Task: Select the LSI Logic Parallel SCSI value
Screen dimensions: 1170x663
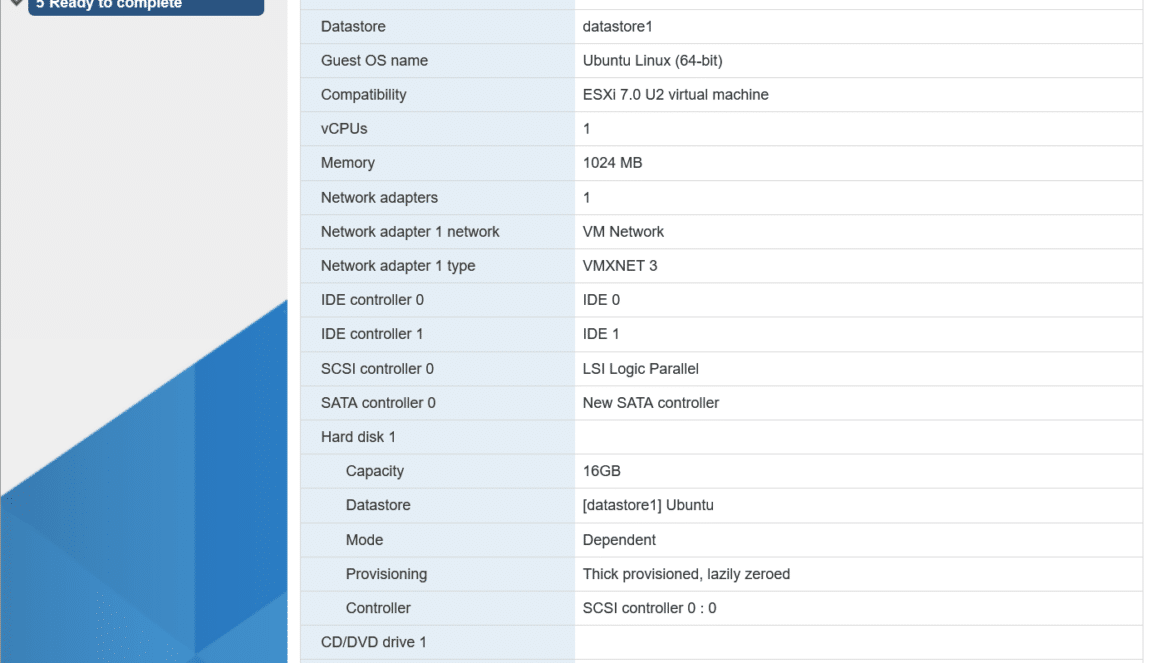Action: pos(640,369)
